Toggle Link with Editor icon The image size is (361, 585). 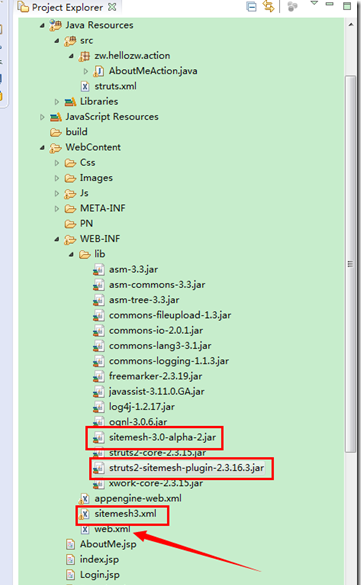click(269, 6)
